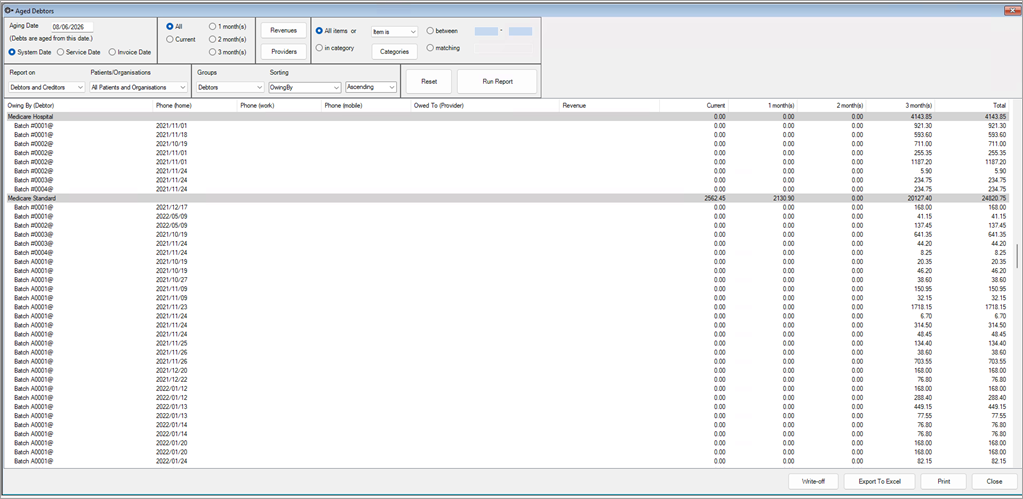
Task: Click the second between range field
Action: tap(520, 31)
